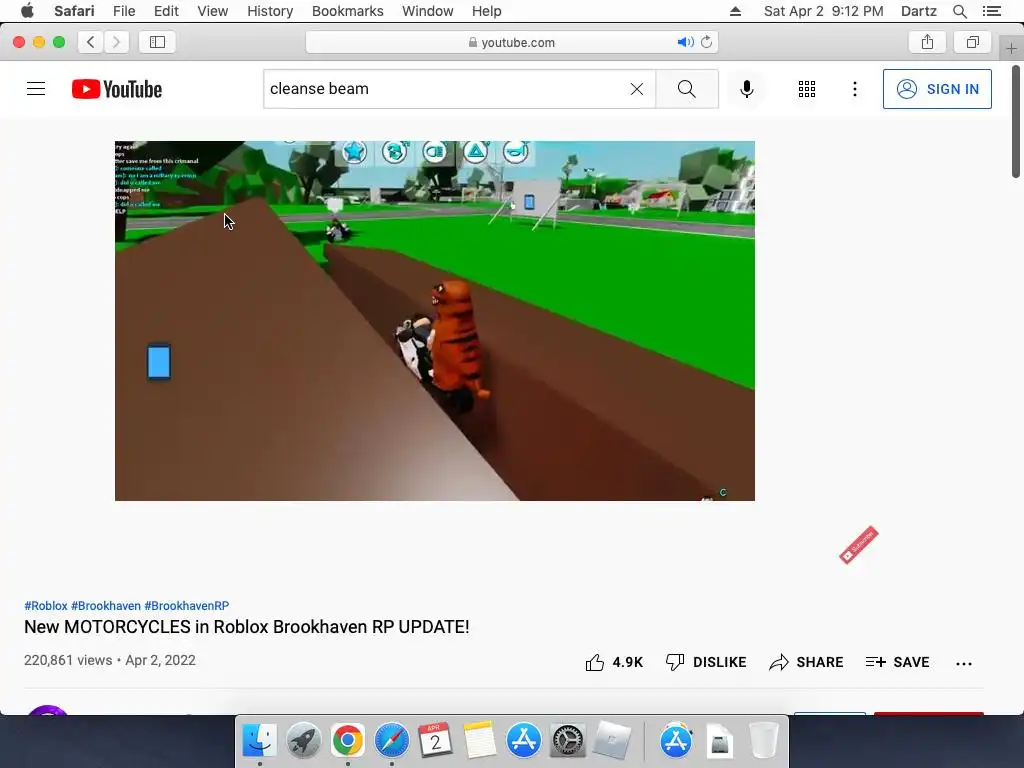Open the History menu
Viewport: 1024px width, 768px height.
pyautogui.click(x=270, y=11)
